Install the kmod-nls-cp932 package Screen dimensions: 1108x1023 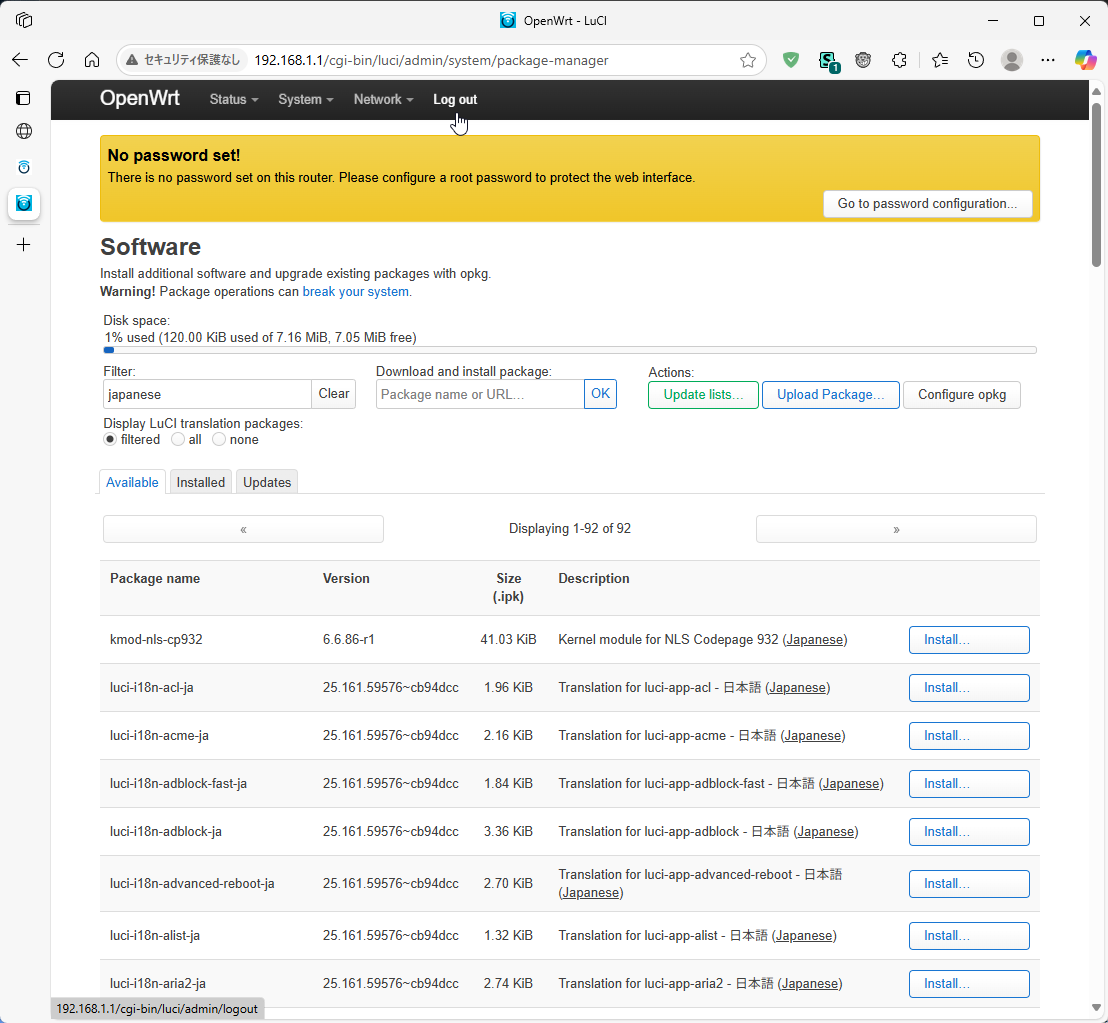click(969, 640)
